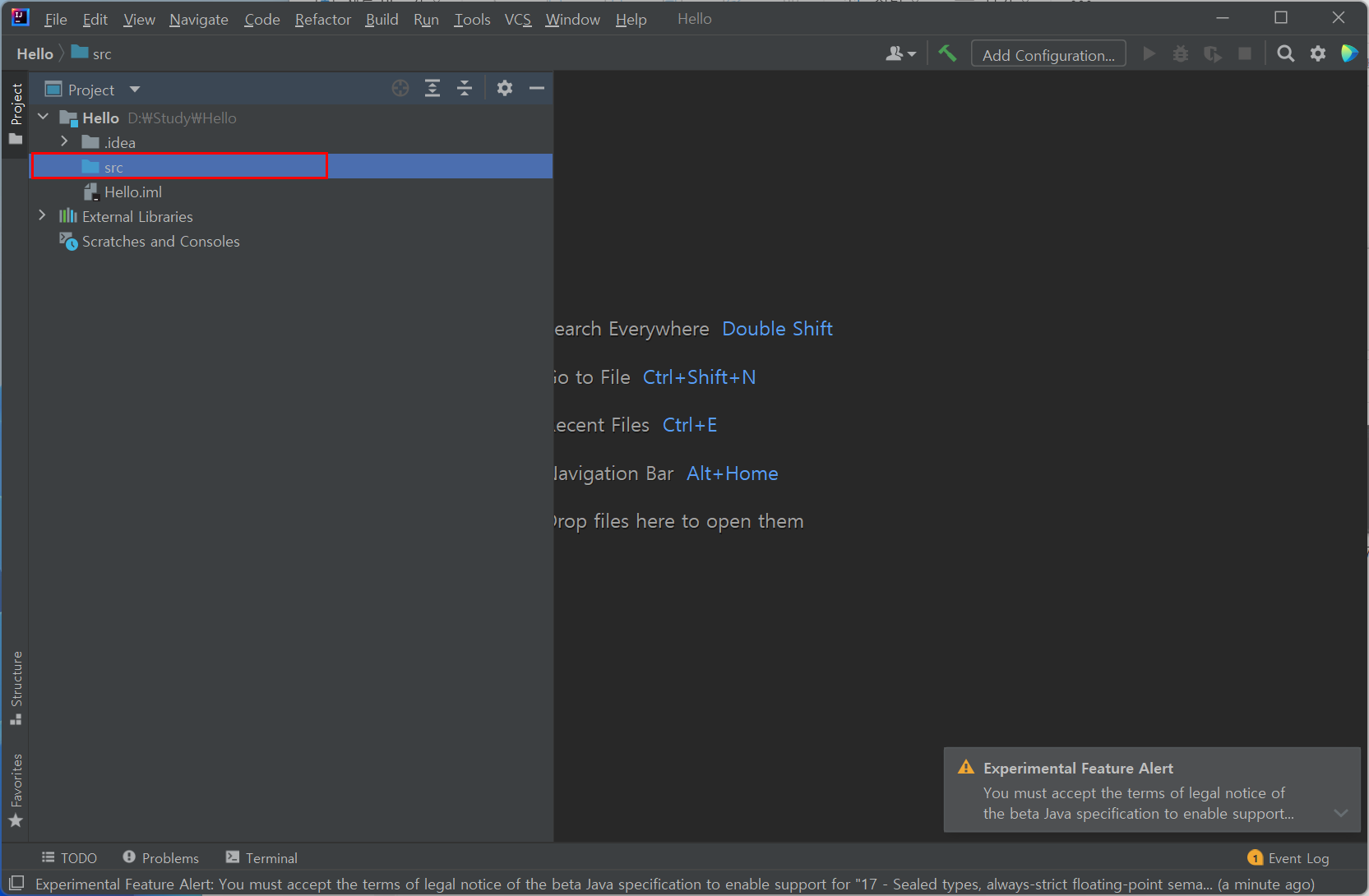Toggle the Project tool window side tab

pyautogui.click(x=16, y=113)
